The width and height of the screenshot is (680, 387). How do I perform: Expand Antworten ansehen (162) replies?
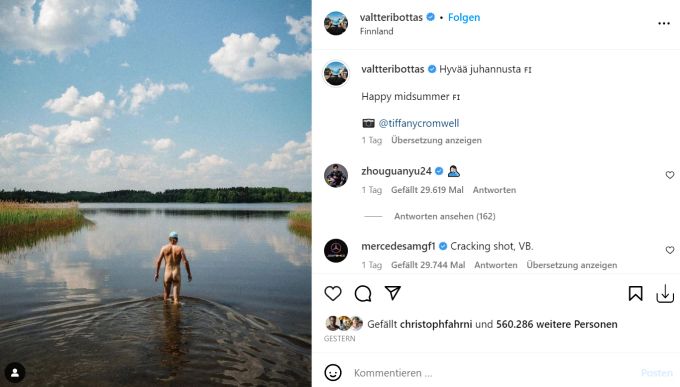445,216
